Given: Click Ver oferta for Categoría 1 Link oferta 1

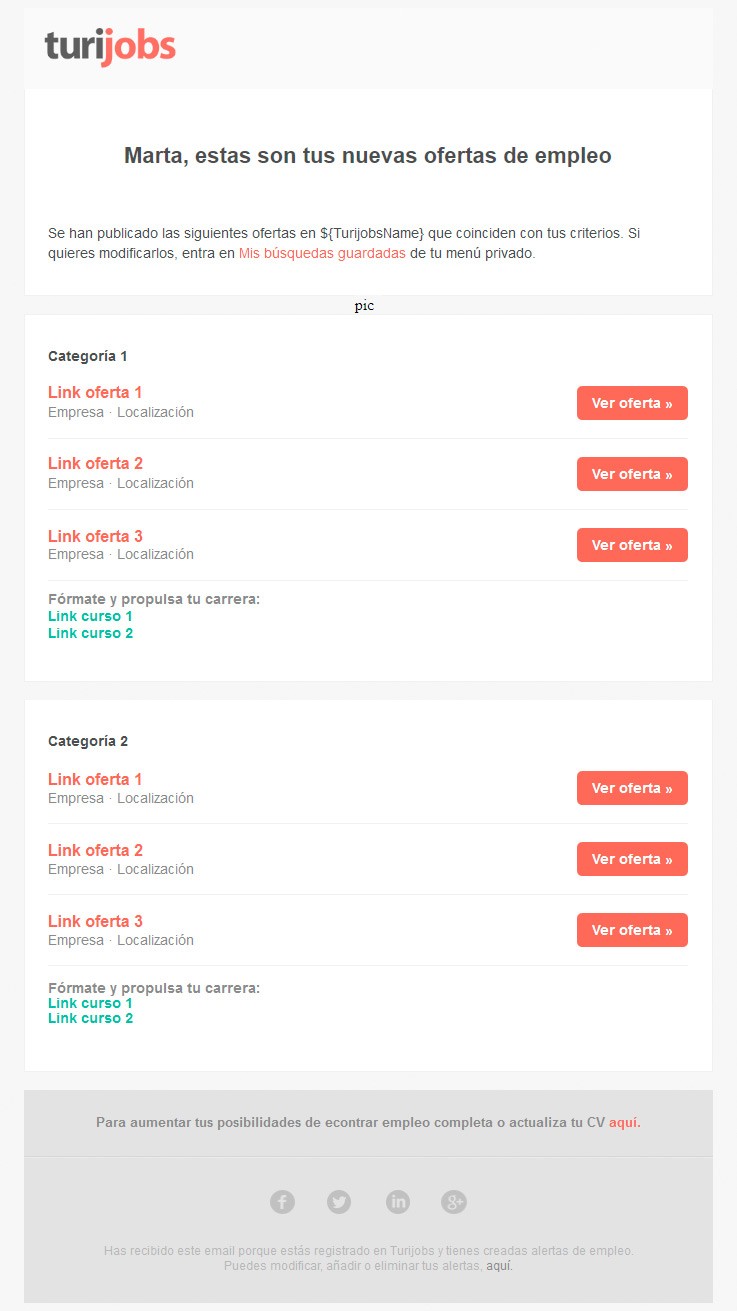Looking at the screenshot, I should click(x=632, y=403).
